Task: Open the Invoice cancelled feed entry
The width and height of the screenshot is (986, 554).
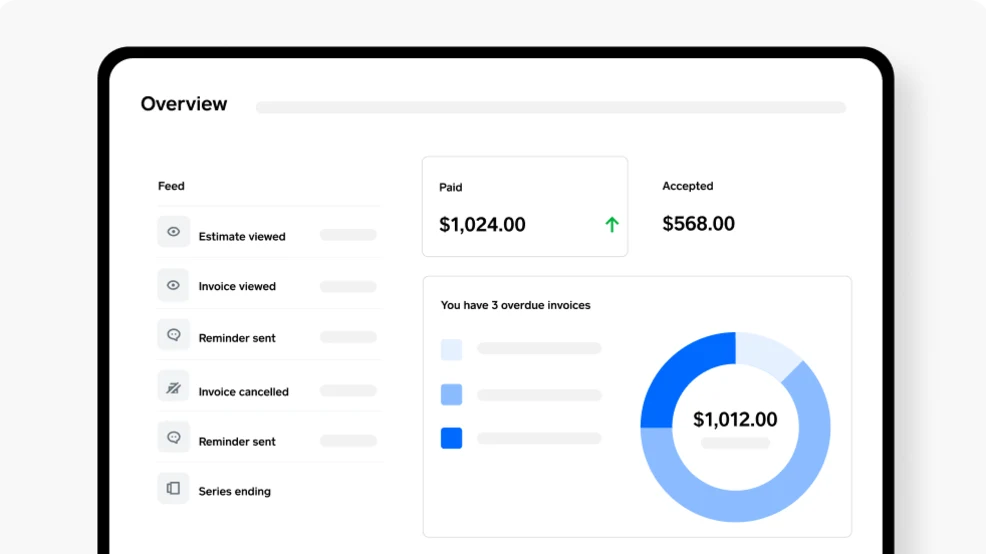Action: [x=269, y=387]
